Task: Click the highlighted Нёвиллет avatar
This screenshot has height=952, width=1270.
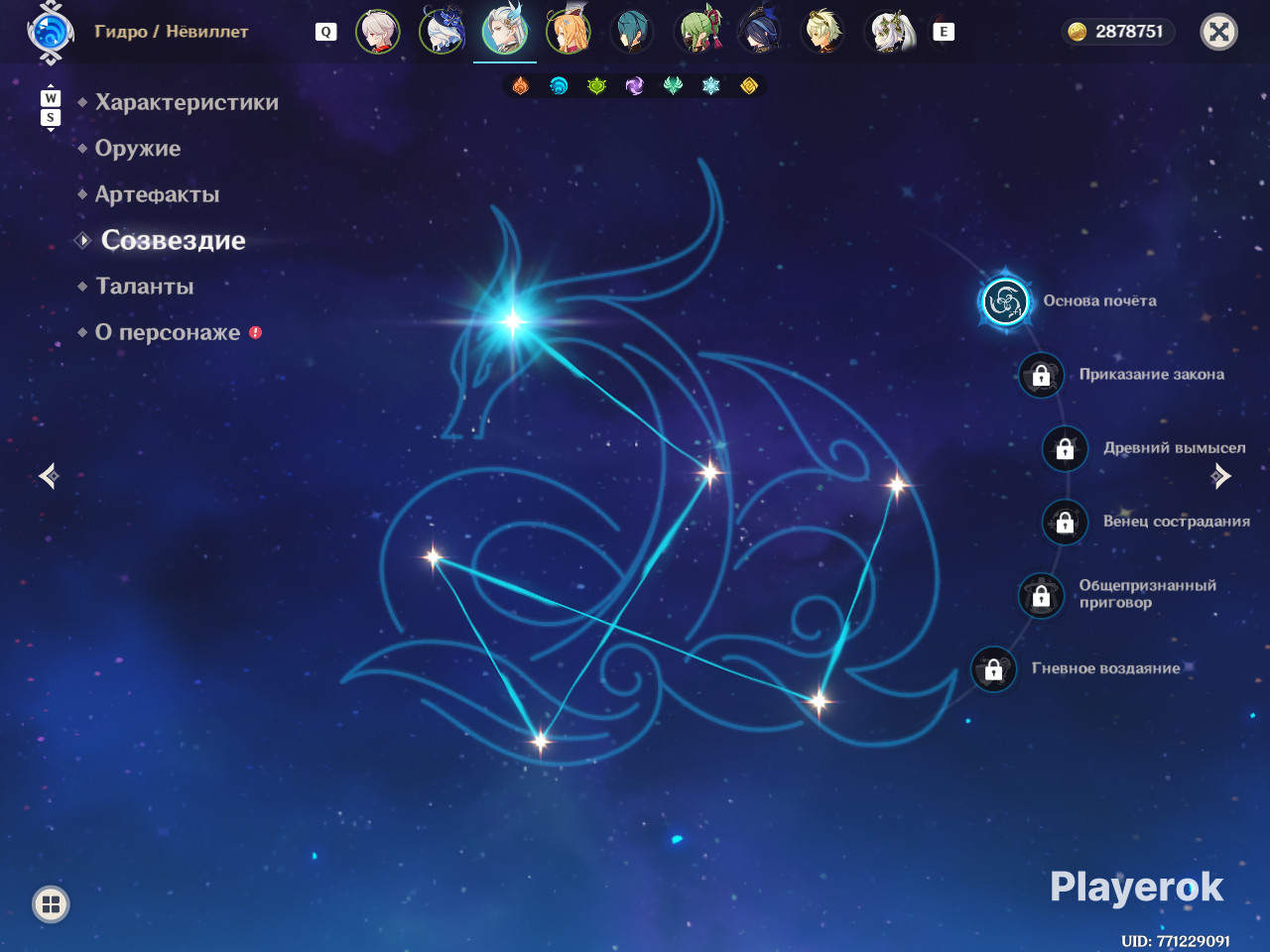Action: [x=505, y=32]
